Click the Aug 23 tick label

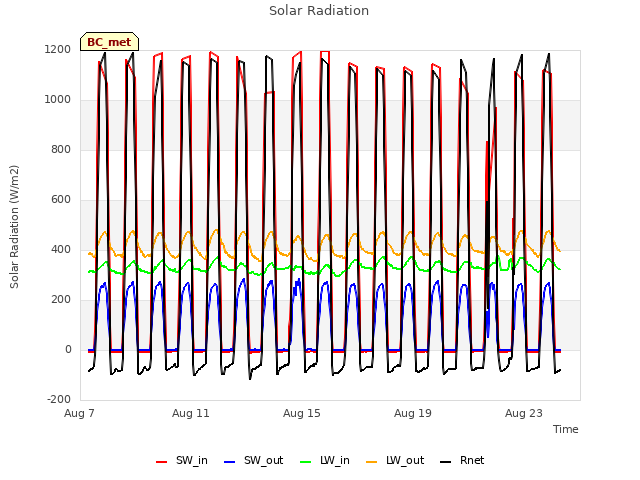[524, 413]
